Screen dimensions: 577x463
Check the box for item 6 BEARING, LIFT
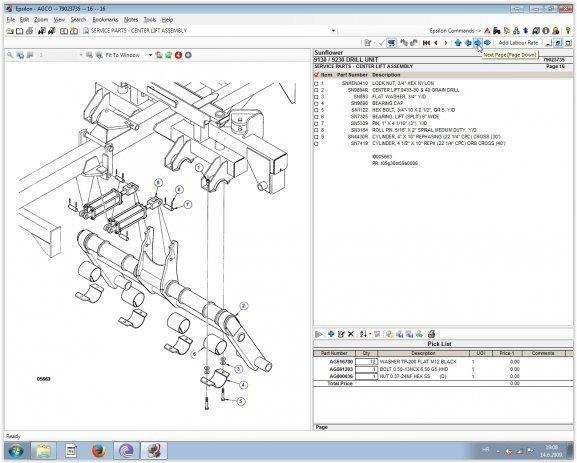tap(316, 117)
